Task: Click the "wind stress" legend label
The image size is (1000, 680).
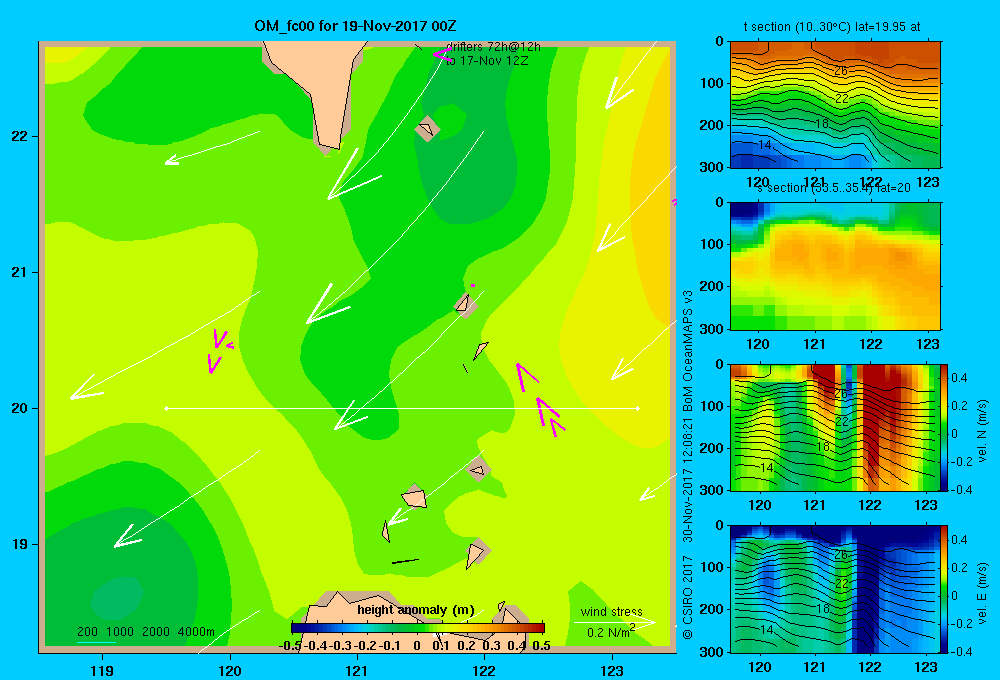Action: click(x=612, y=611)
